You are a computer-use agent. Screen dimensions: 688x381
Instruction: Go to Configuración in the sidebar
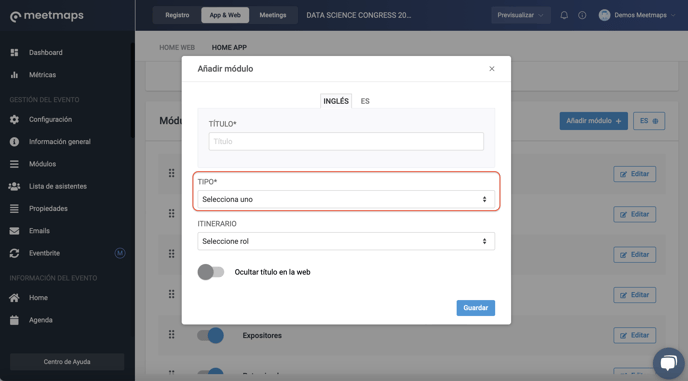50,119
